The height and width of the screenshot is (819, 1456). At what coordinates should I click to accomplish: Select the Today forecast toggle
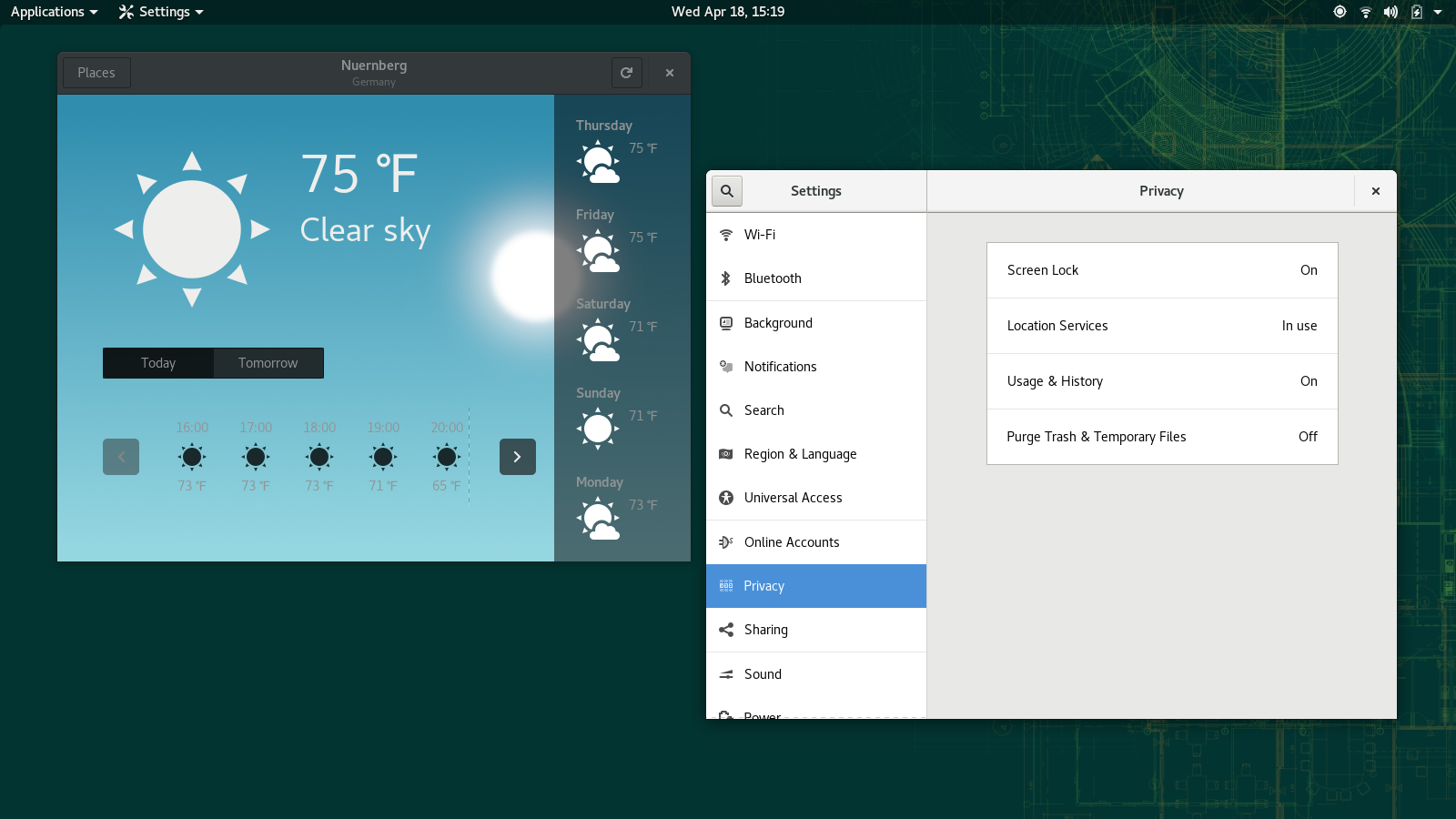click(158, 363)
